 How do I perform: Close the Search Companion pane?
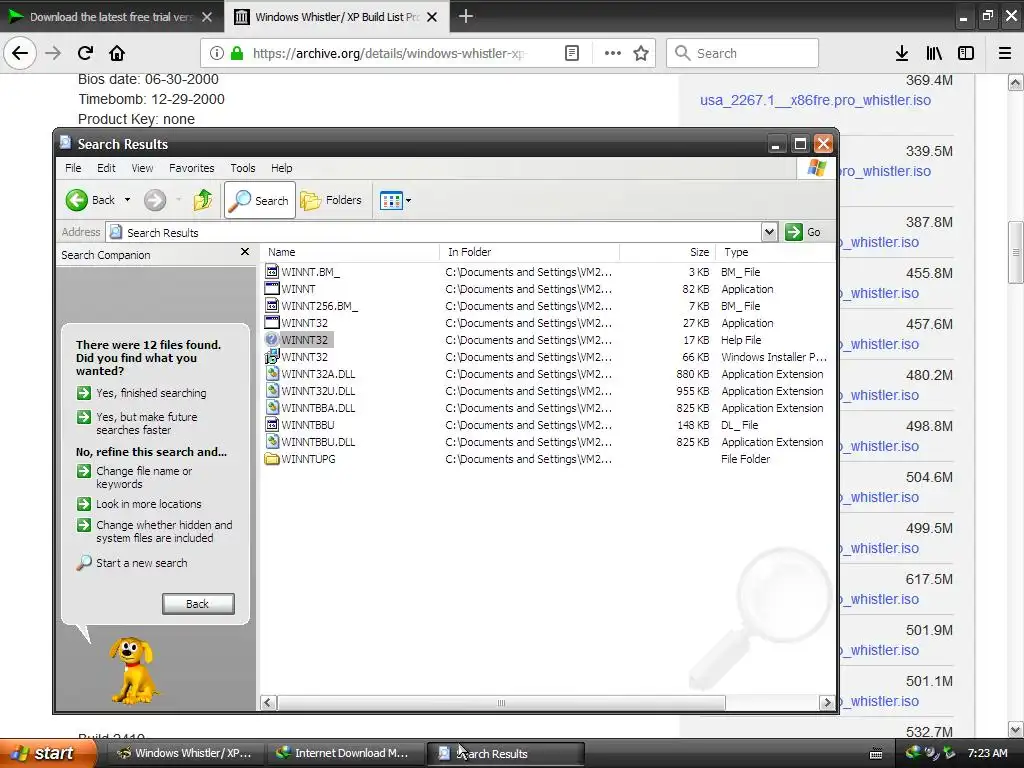pyautogui.click(x=245, y=251)
